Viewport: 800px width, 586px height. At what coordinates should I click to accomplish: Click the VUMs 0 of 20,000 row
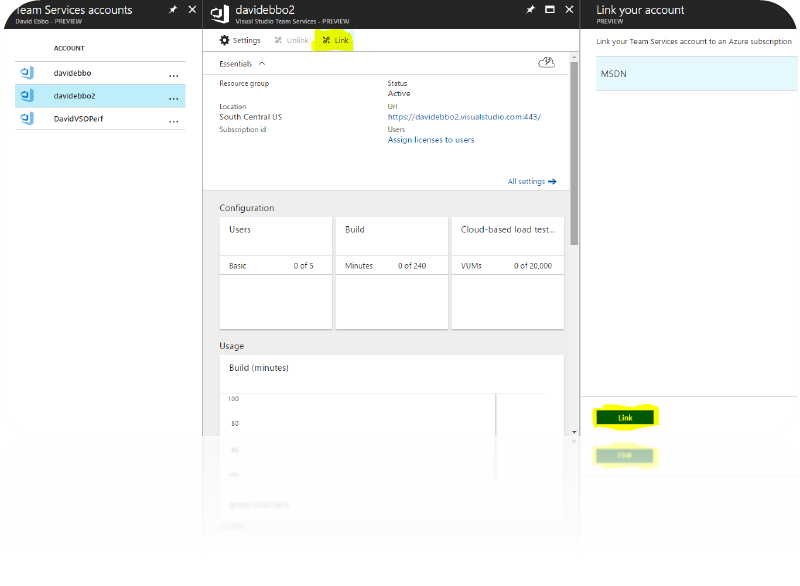tap(508, 266)
